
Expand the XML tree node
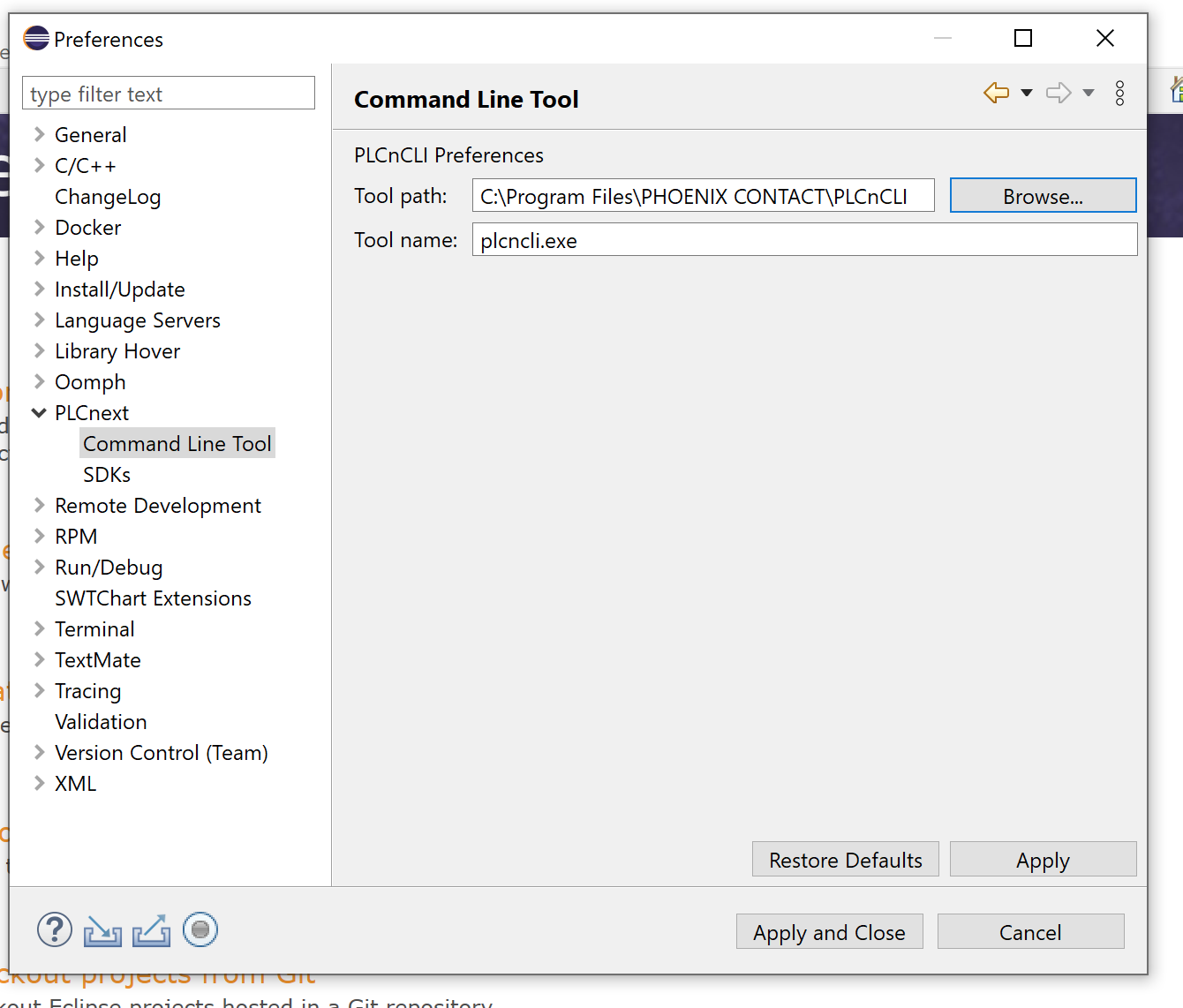39,783
